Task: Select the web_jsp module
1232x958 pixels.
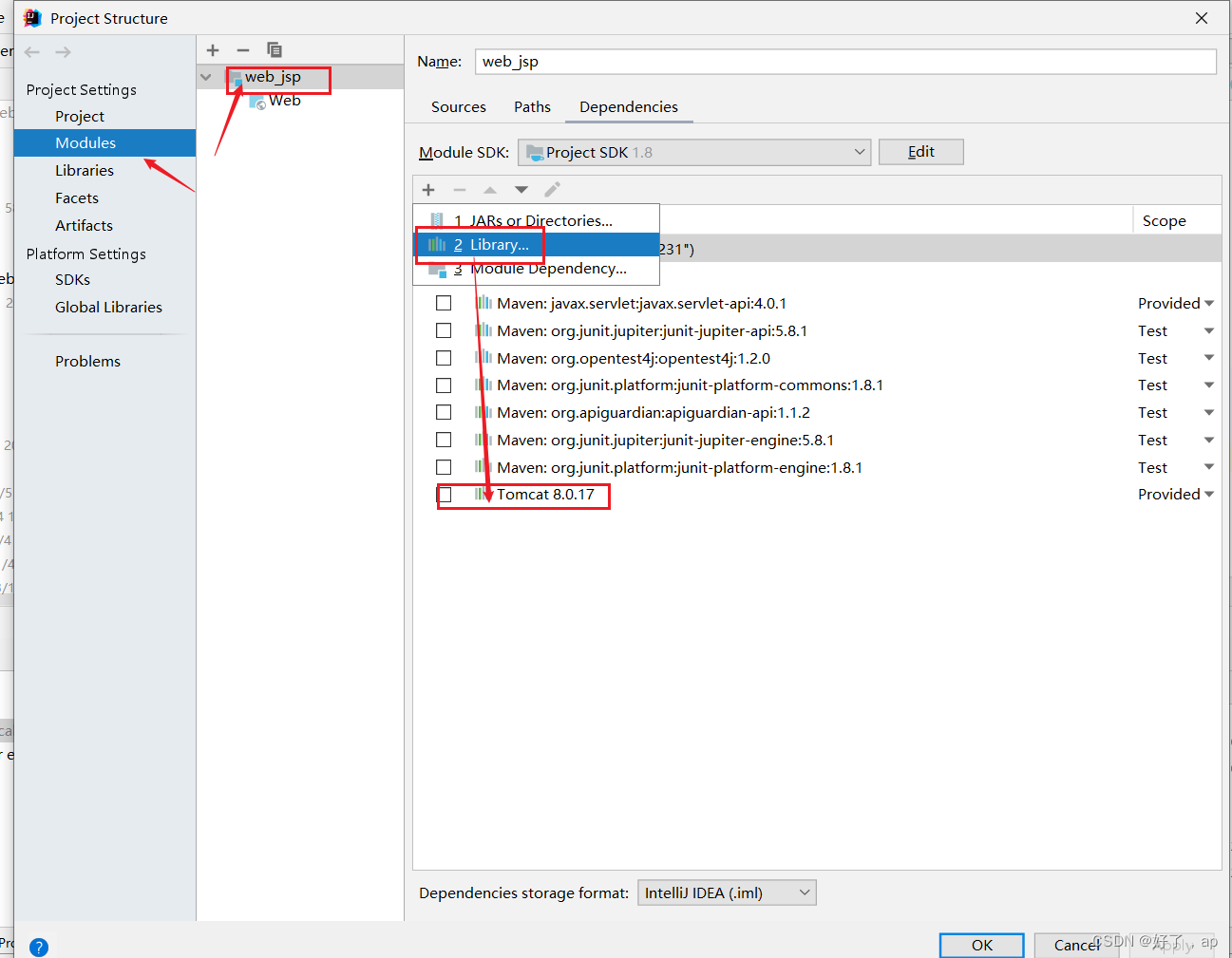Action: (273, 77)
